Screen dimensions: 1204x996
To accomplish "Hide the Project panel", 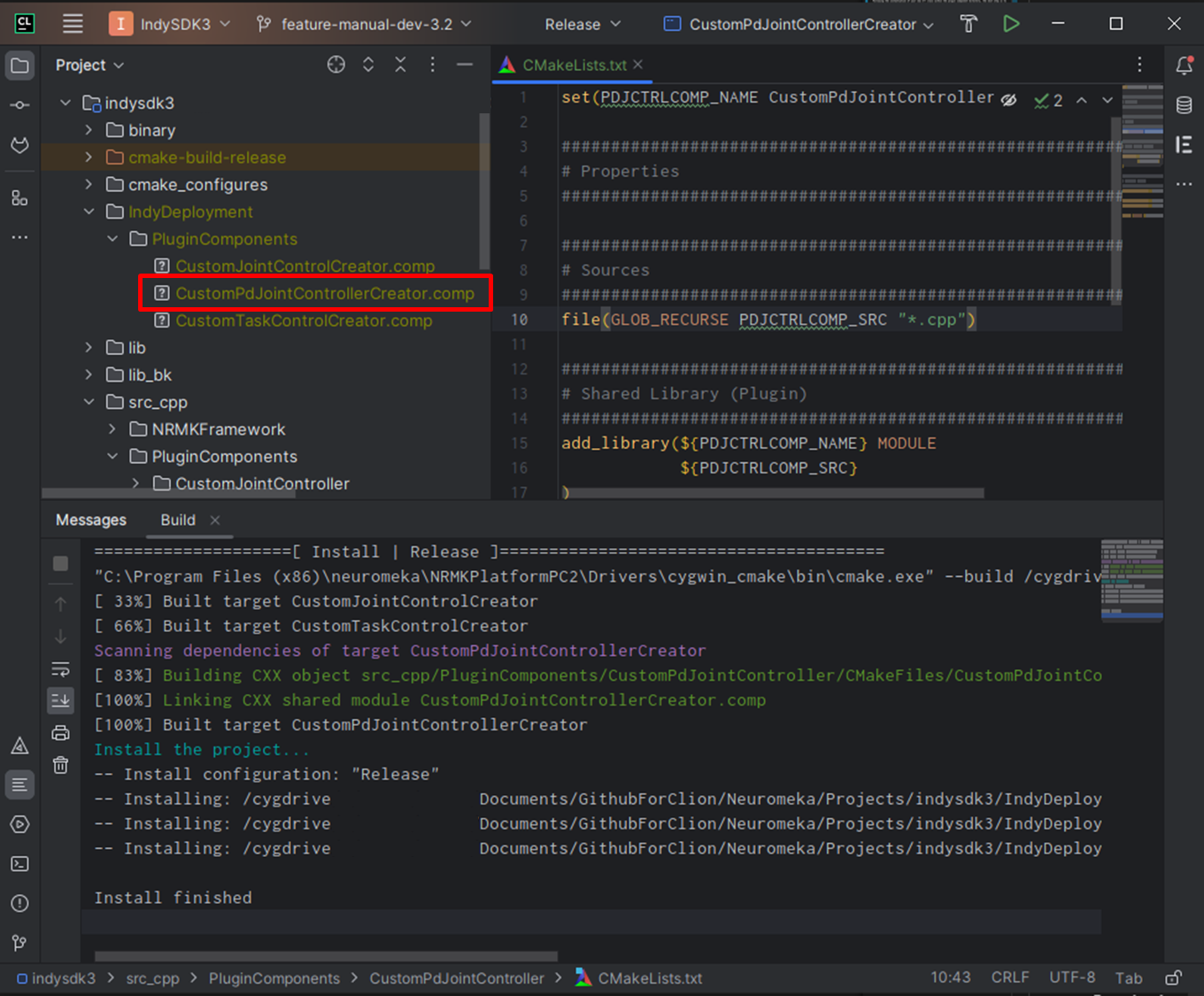I will [x=464, y=65].
